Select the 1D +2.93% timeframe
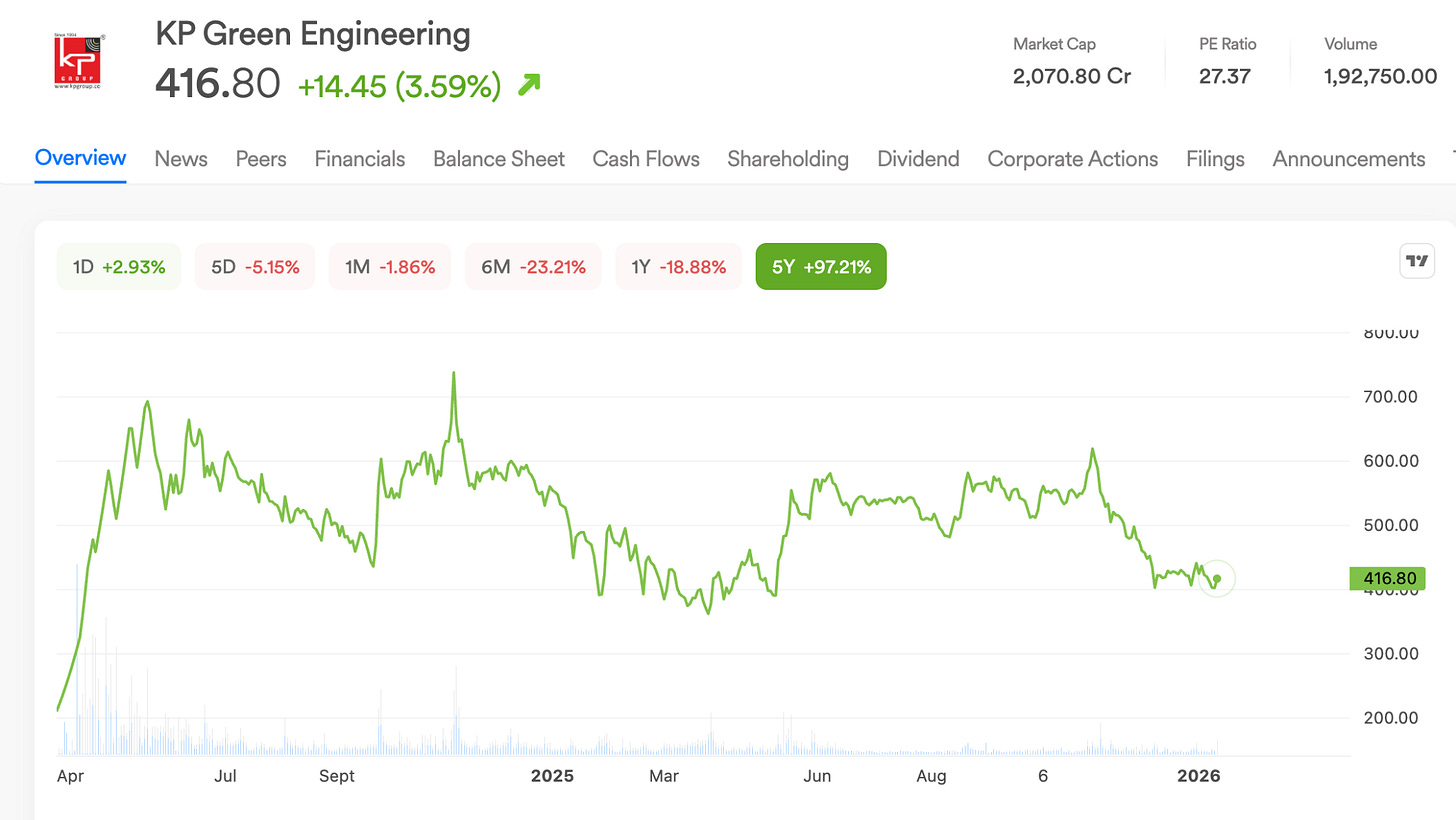The image size is (1456, 820). [x=119, y=267]
